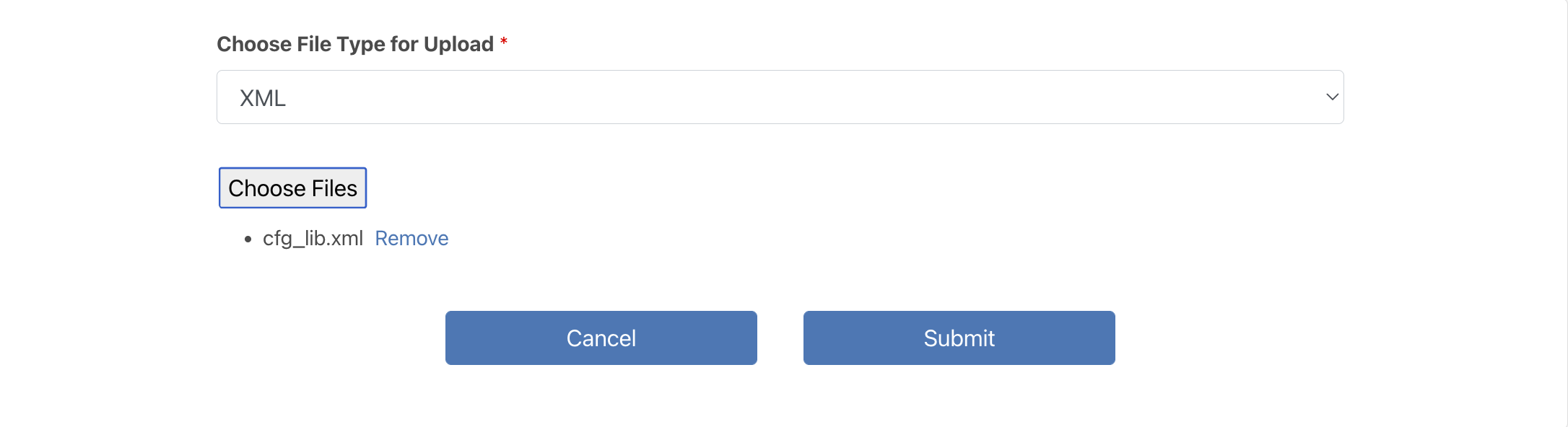
Task: Remove the cfg_lib.xml file
Action: [411, 239]
